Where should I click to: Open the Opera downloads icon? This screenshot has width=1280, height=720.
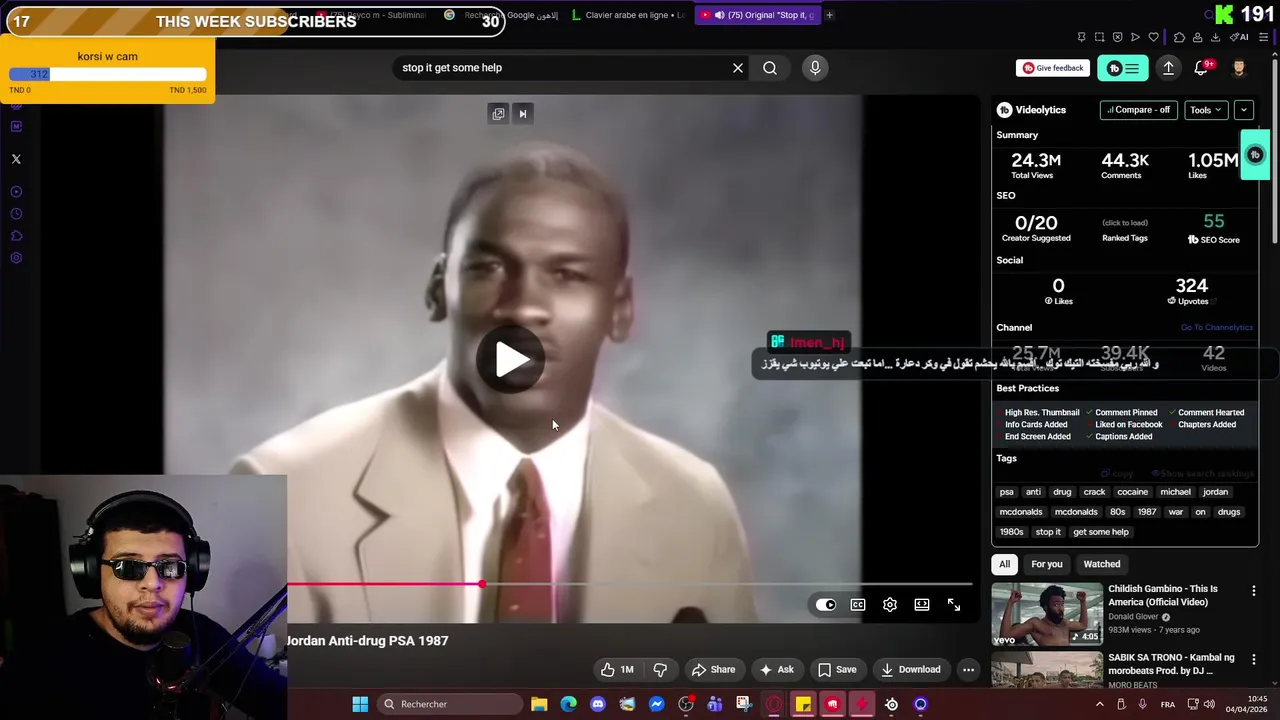coord(1215,37)
